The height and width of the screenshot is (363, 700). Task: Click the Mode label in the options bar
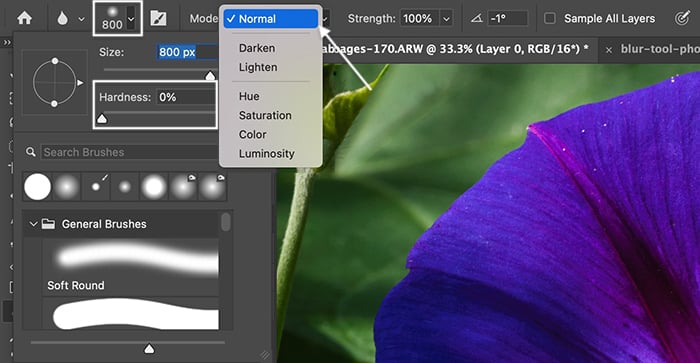click(x=204, y=18)
